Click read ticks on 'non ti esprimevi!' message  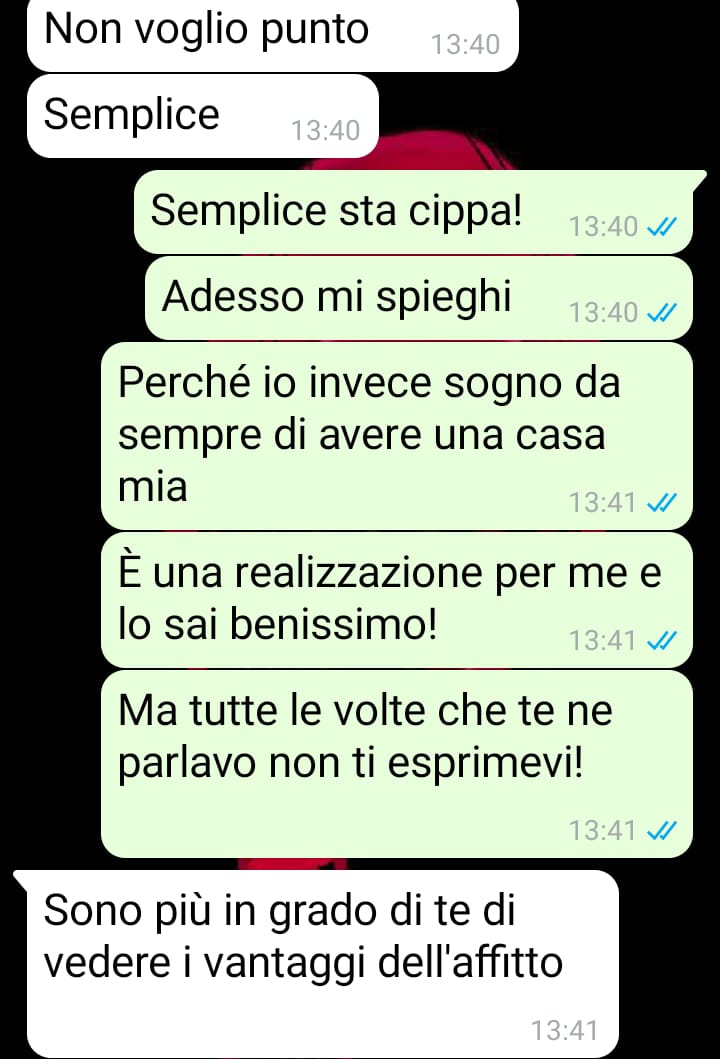662,831
